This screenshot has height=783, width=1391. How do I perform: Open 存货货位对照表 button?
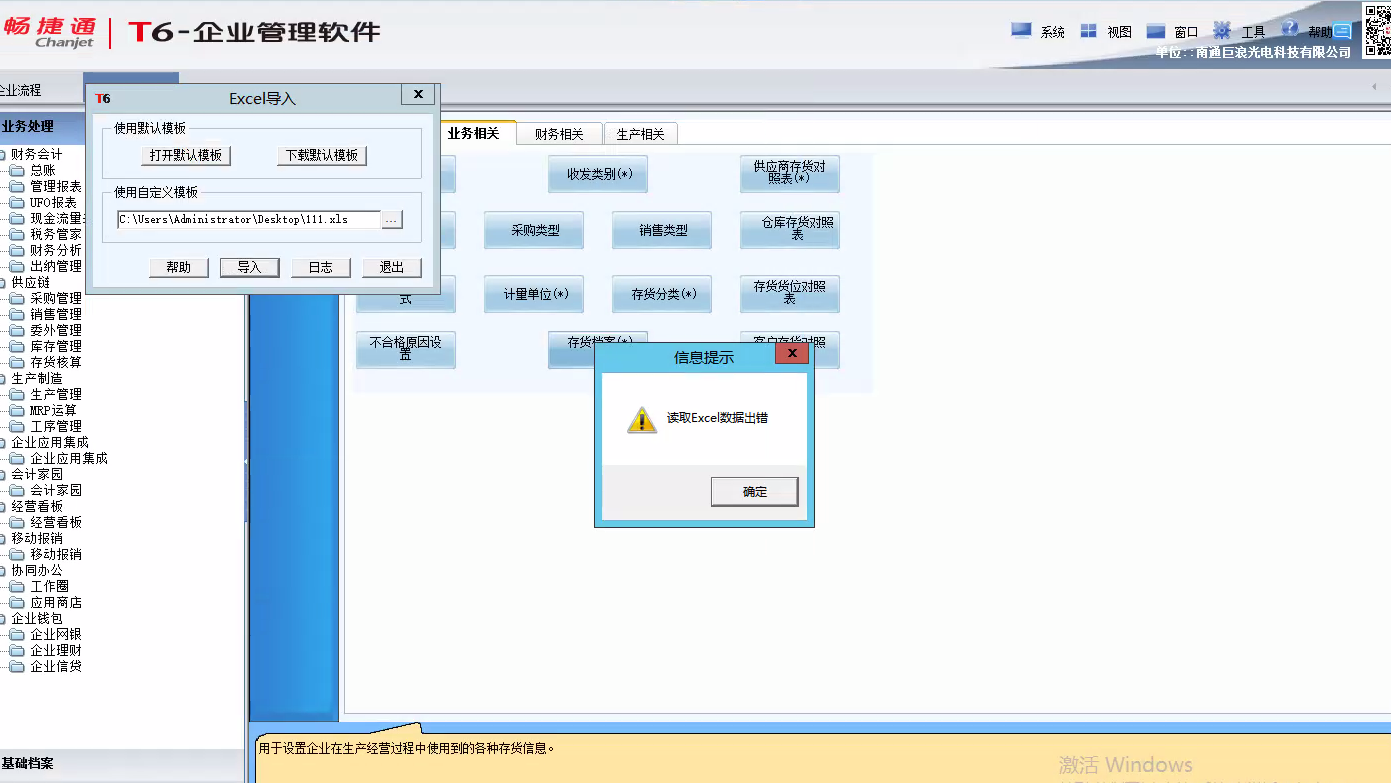790,294
